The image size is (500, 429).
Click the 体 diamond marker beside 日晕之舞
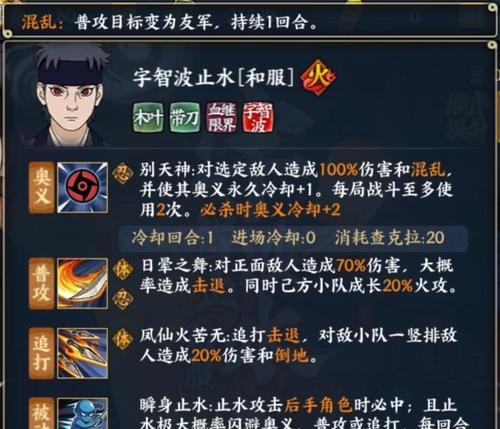122,269
